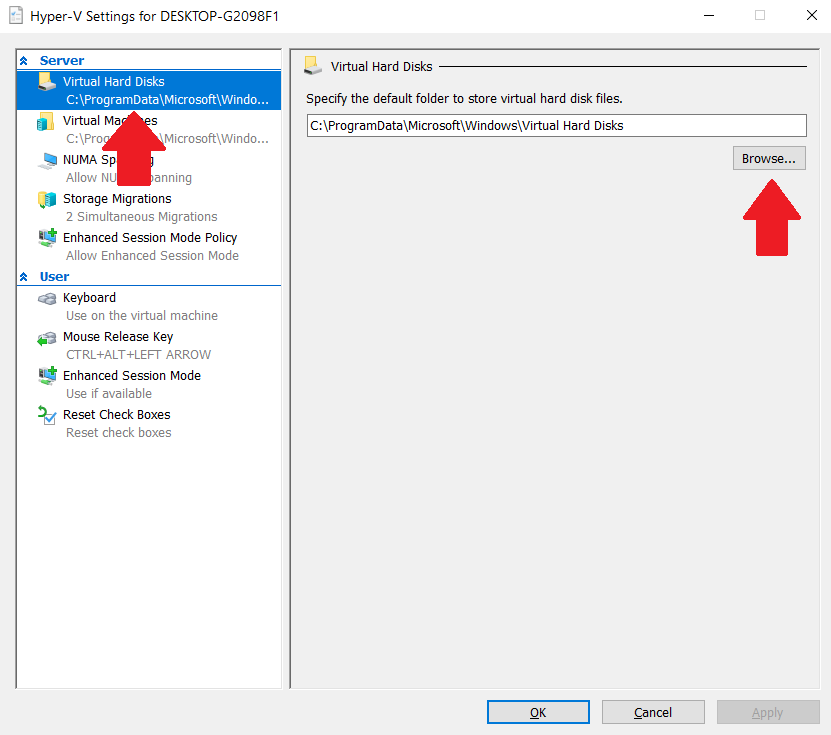The image size is (831, 735).
Task: Click the '2 Simultaneous Migrations' text
Action: coord(142,217)
